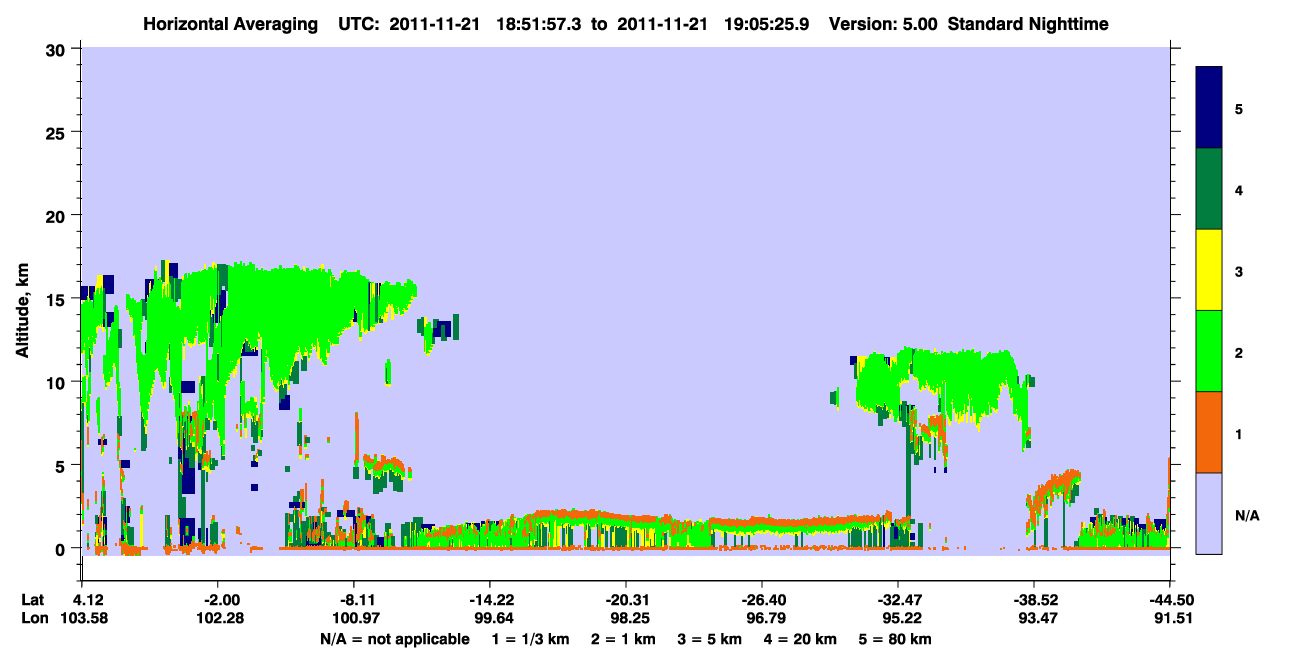The height and width of the screenshot is (667, 1300).
Task: Click the colorbar label 3
Action: [1239, 270]
